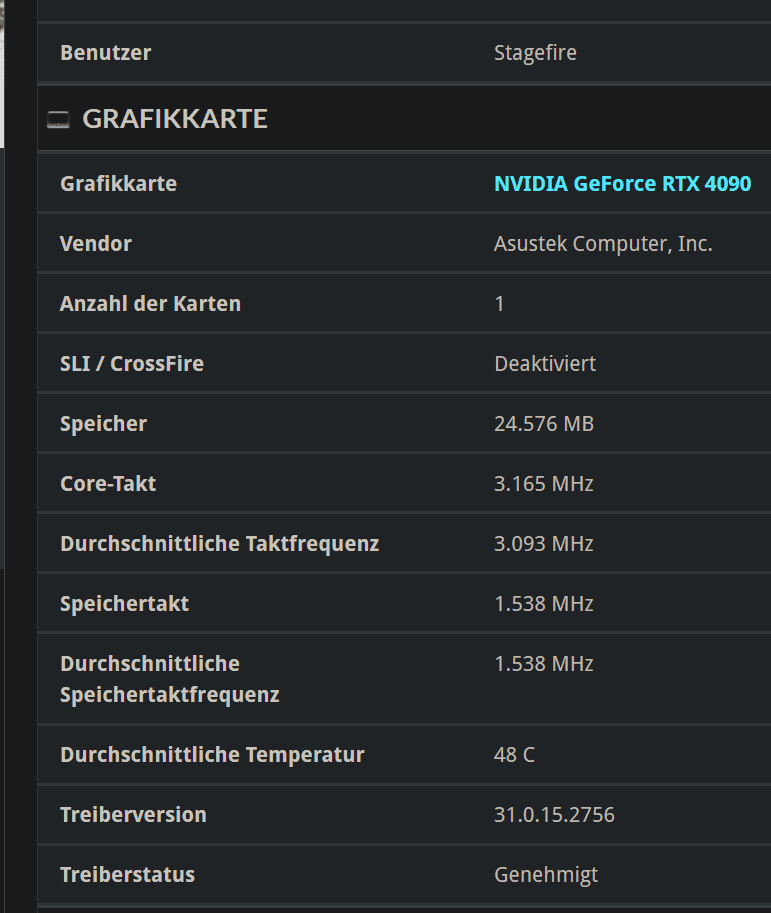
Task: Collapse the GRAFIKKARTE section header
Action: pos(175,119)
